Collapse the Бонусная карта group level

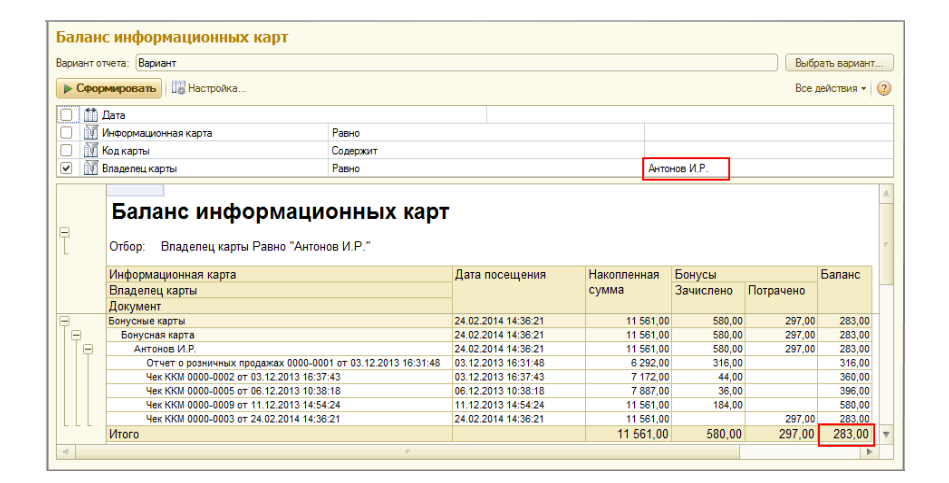[76, 336]
